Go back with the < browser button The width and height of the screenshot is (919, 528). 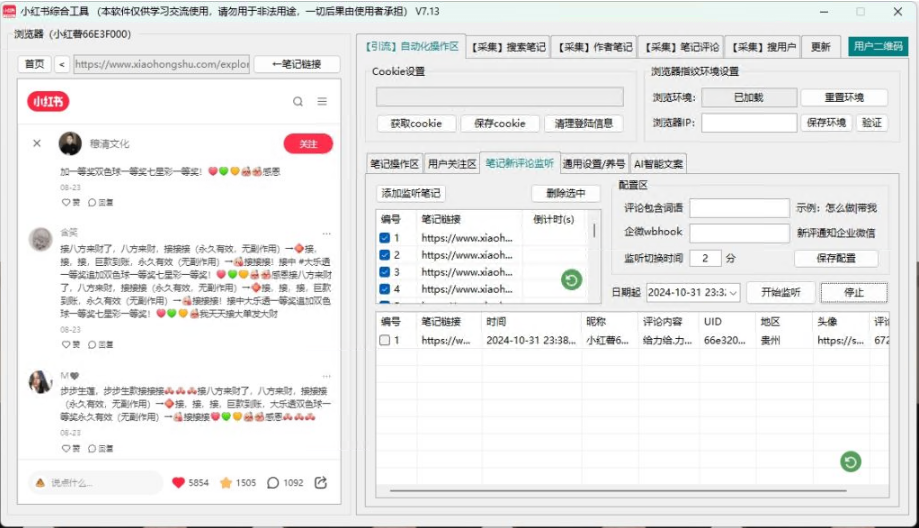(62, 64)
